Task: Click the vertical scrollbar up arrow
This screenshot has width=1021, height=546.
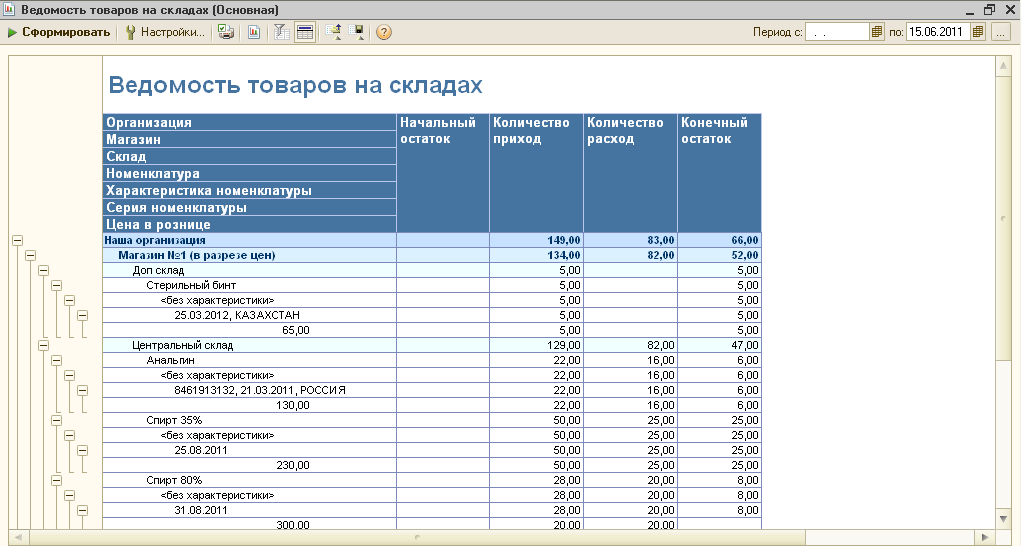Action: [x=1003, y=68]
